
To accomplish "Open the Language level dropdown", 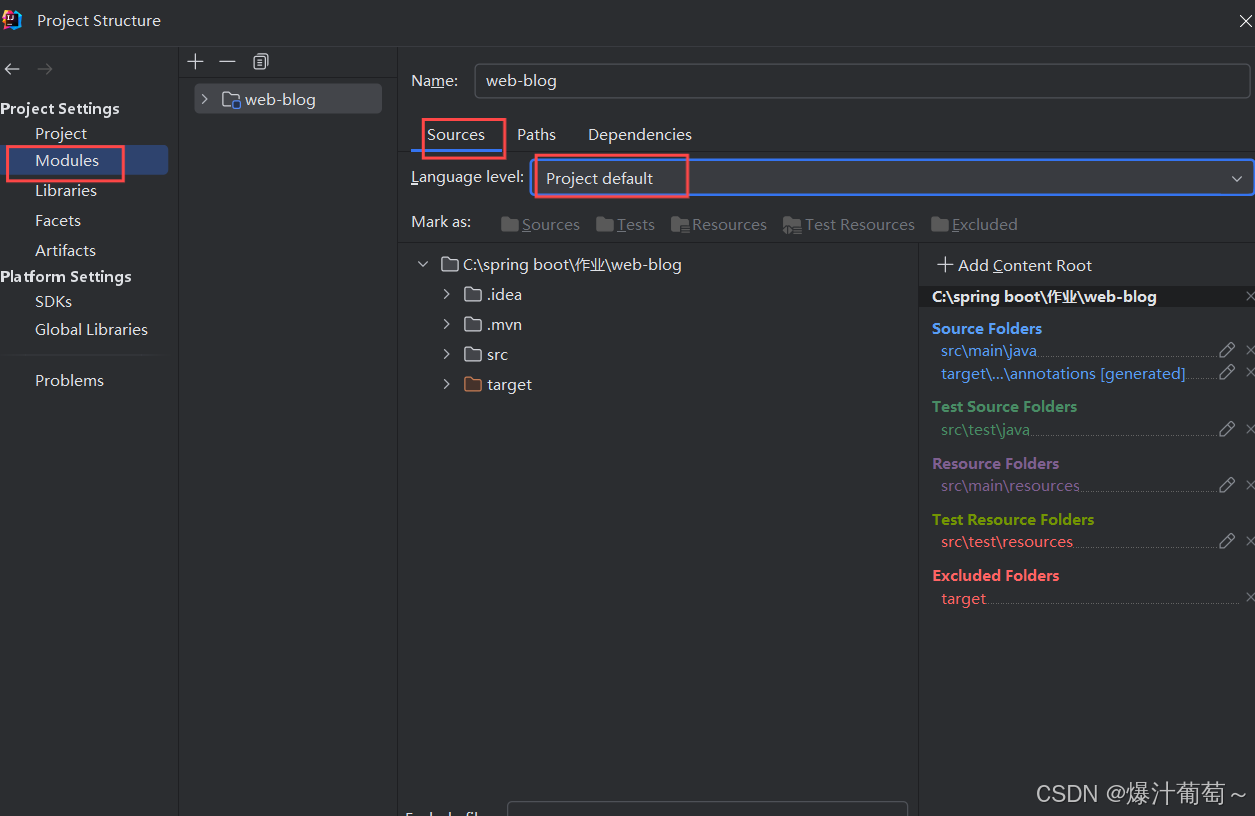I will pyautogui.click(x=892, y=178).
